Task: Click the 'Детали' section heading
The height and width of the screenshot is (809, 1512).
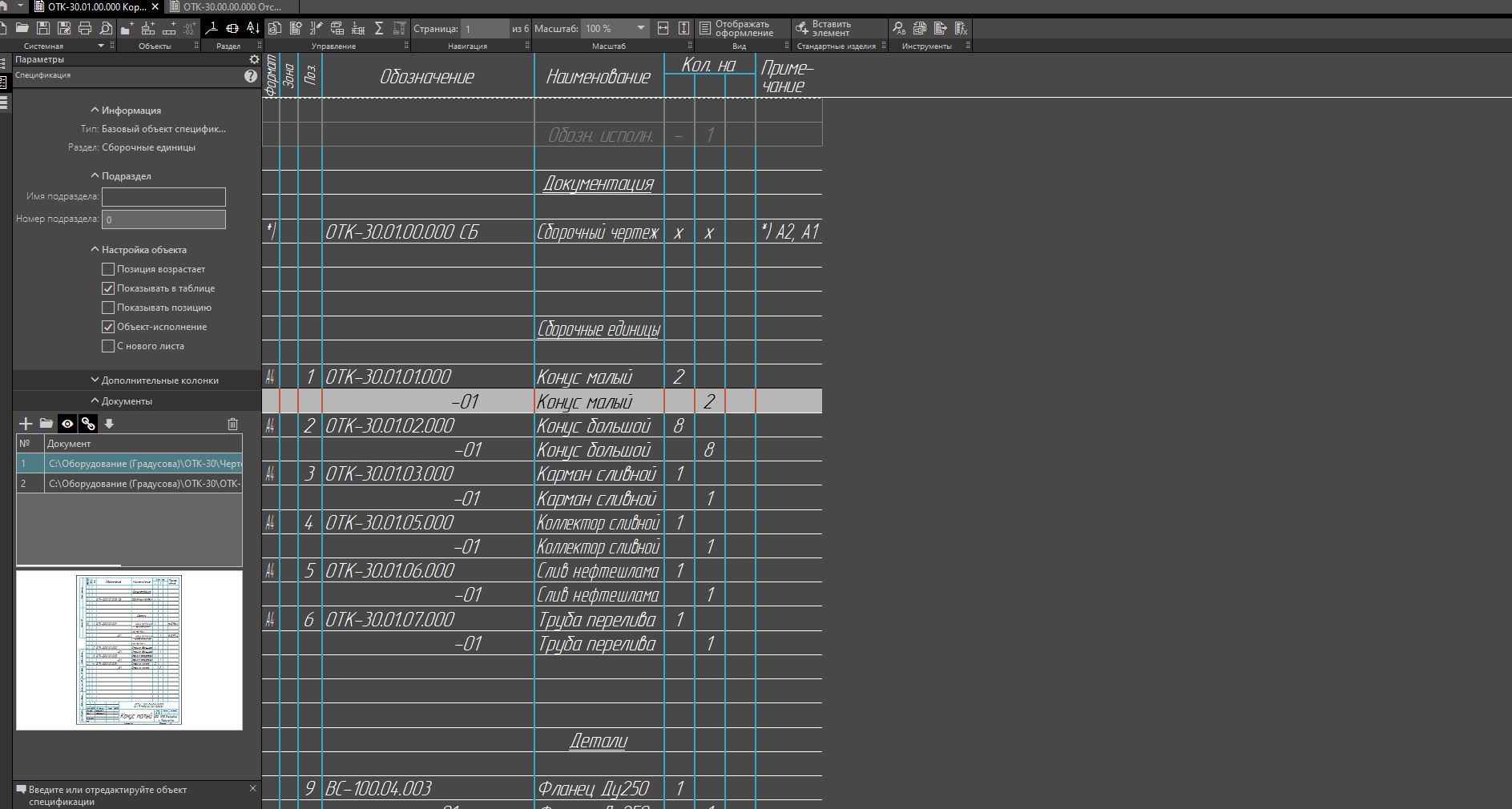Action: coord(599,740)
